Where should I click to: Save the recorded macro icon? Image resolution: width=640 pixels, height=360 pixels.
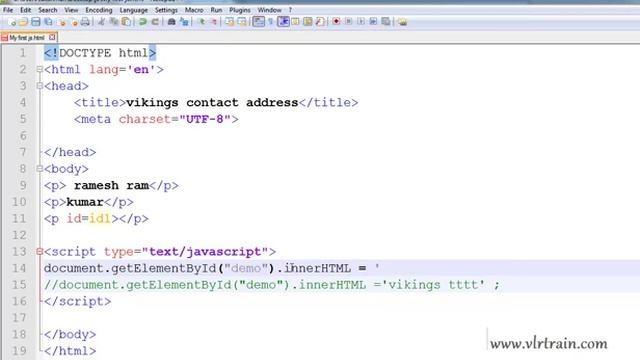386,22
